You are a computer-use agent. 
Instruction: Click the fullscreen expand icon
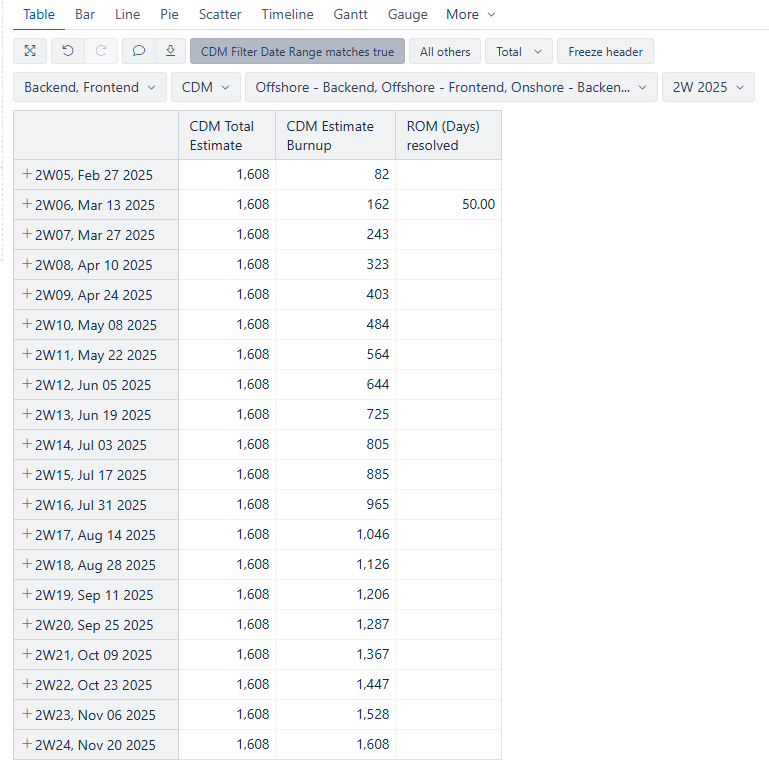click(x=30, y=51)
